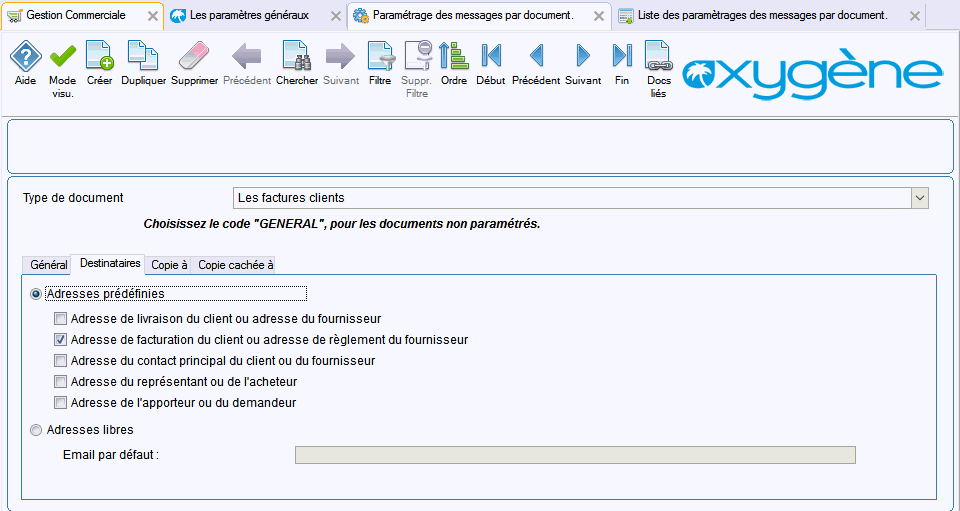Go to previous record with blue Précédent arrow
This screenshot has height=511, width=960.
(536, 56)
